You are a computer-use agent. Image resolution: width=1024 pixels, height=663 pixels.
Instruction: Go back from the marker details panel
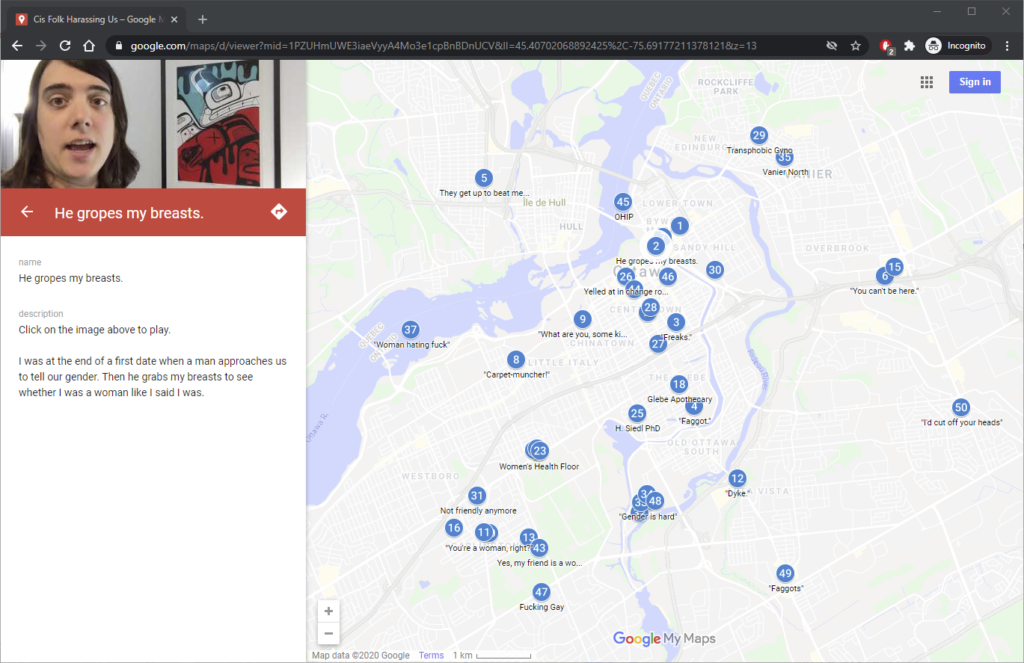(27, 212)
